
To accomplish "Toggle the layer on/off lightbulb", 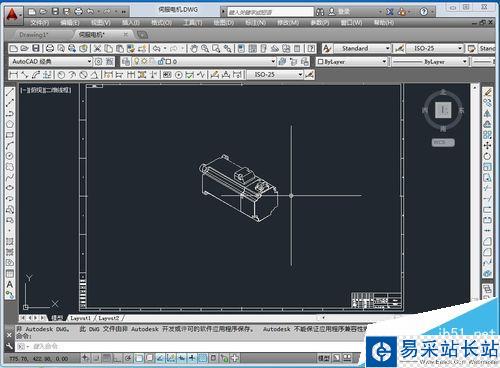I will click(x=136, y=62).
